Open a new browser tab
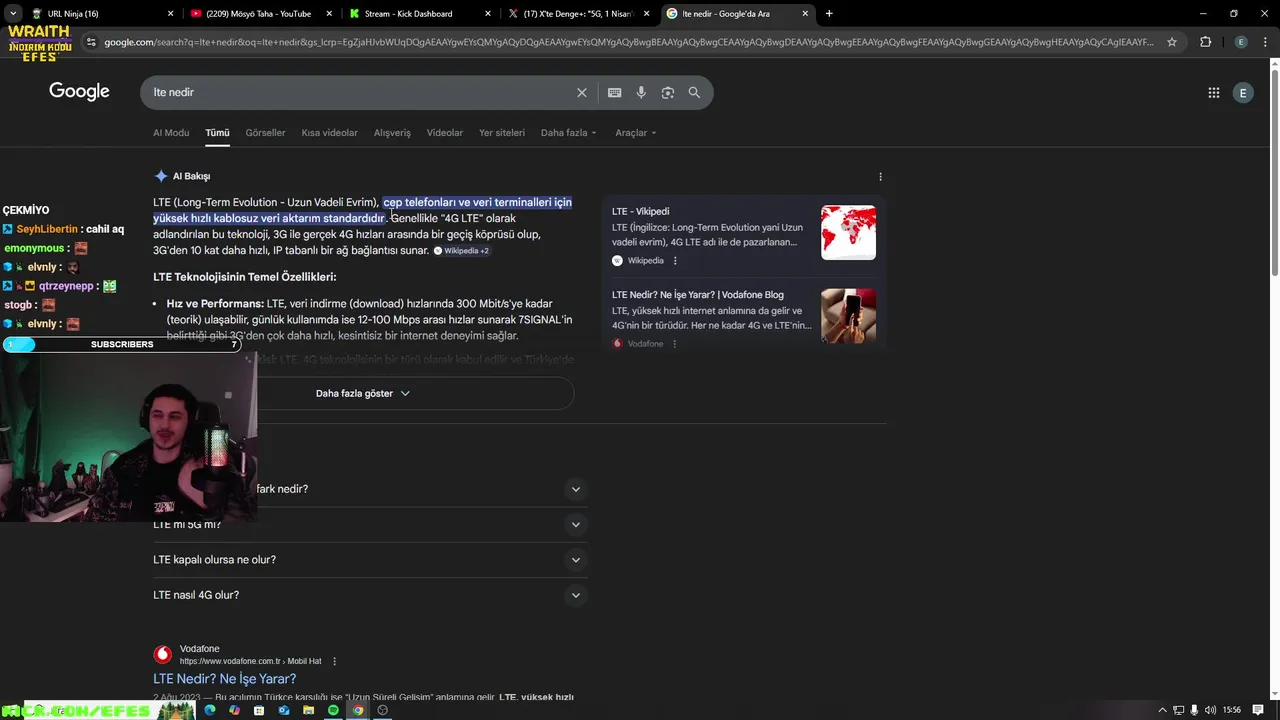 pos(829,14)
